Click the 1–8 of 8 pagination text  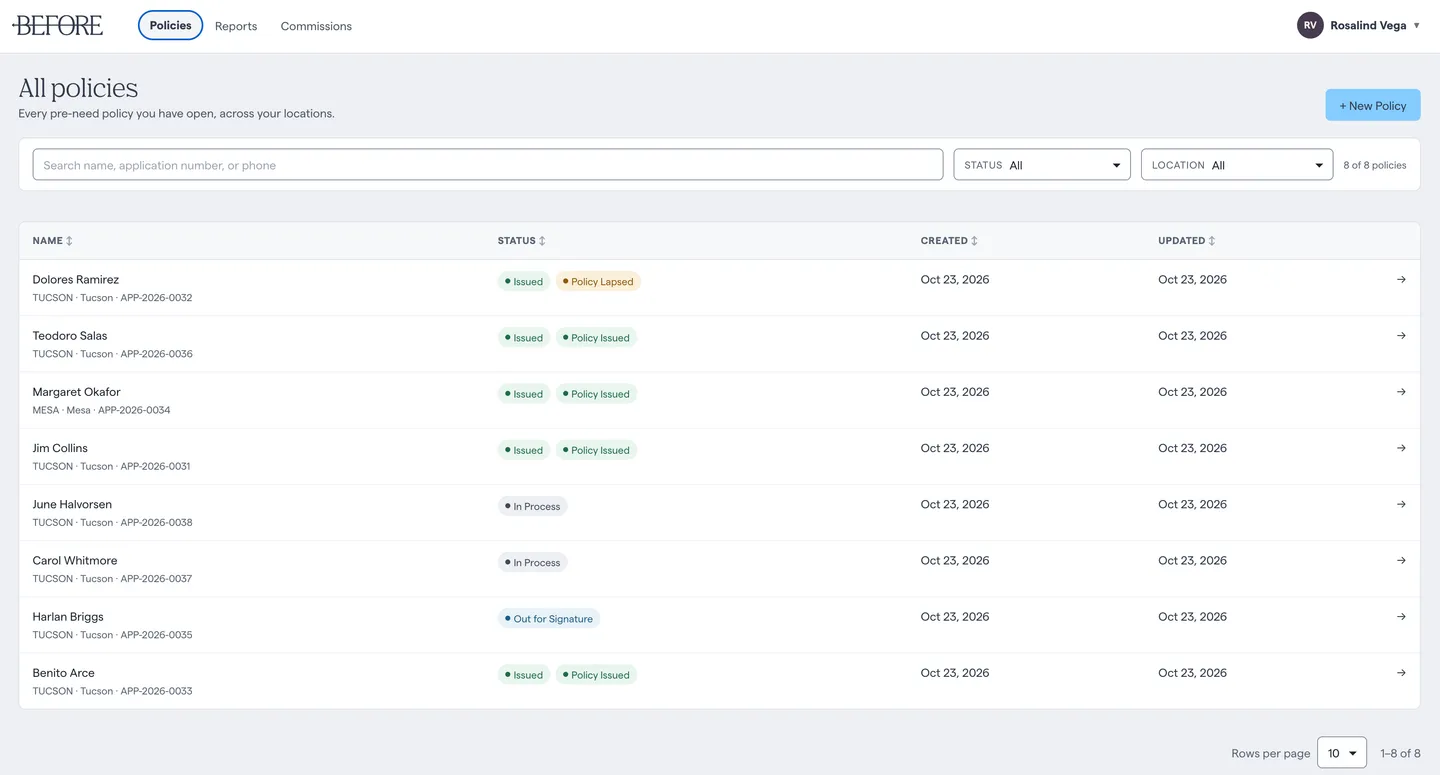click(1401, 754)
